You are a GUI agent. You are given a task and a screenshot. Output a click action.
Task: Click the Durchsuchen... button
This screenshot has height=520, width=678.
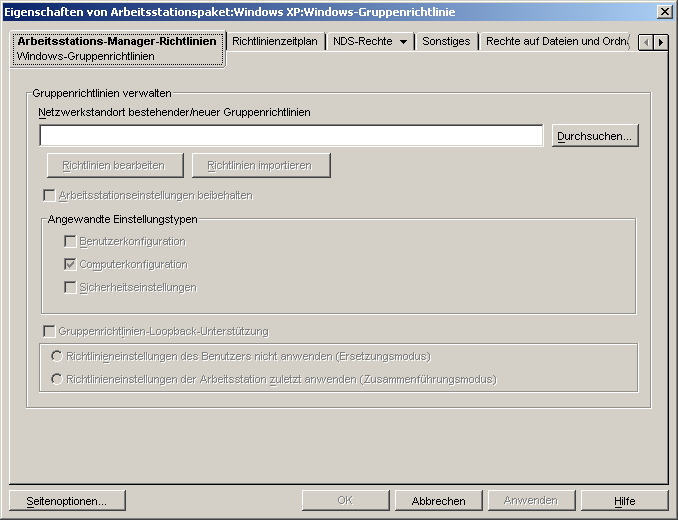pyautogui.click(x=595, y=136)
